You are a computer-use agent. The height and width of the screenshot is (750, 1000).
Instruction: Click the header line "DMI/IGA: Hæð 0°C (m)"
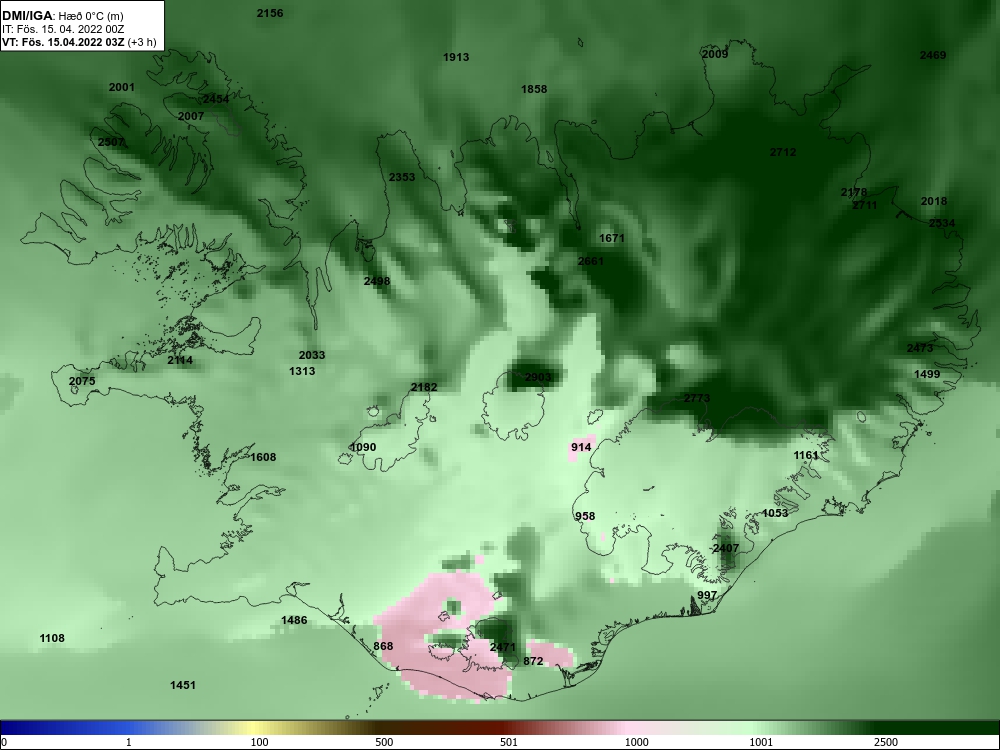click(62, 16)
